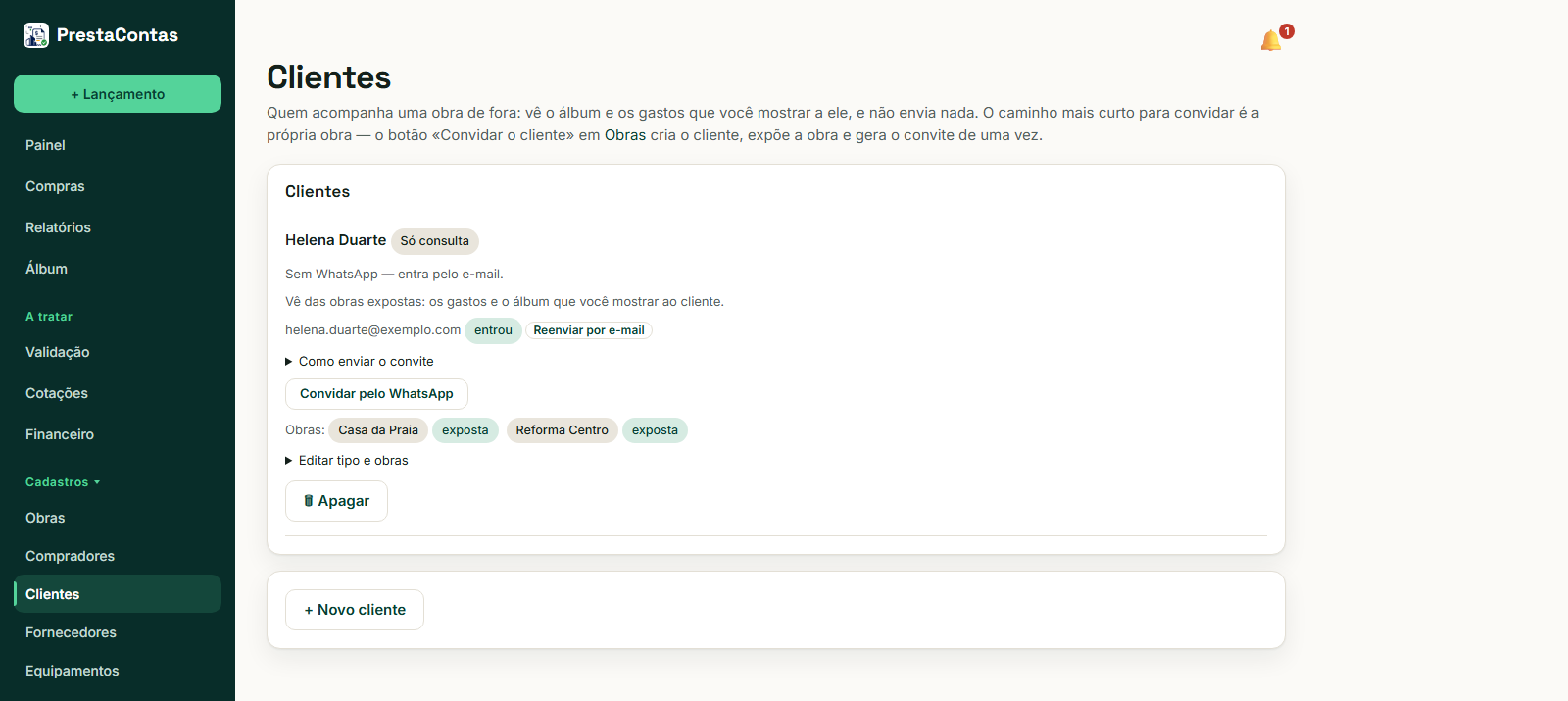Viewport: 1568px width, 701px height.
Task: Go to Fornecedores
Action: (118, 632)
